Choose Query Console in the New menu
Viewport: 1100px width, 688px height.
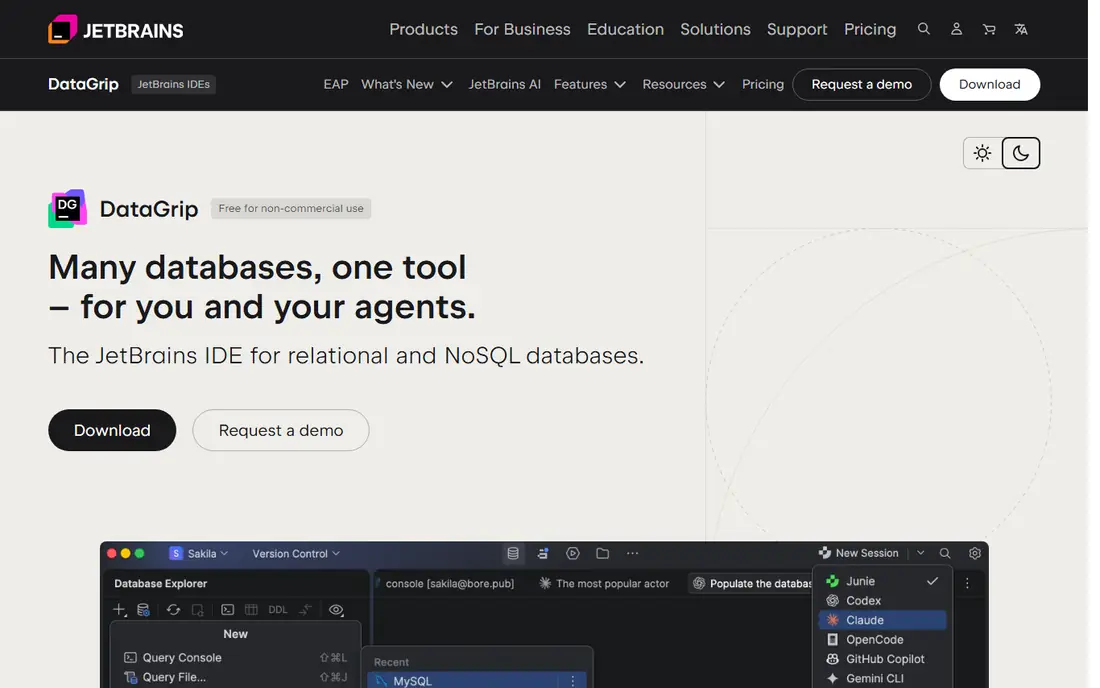tap(235, 658)
